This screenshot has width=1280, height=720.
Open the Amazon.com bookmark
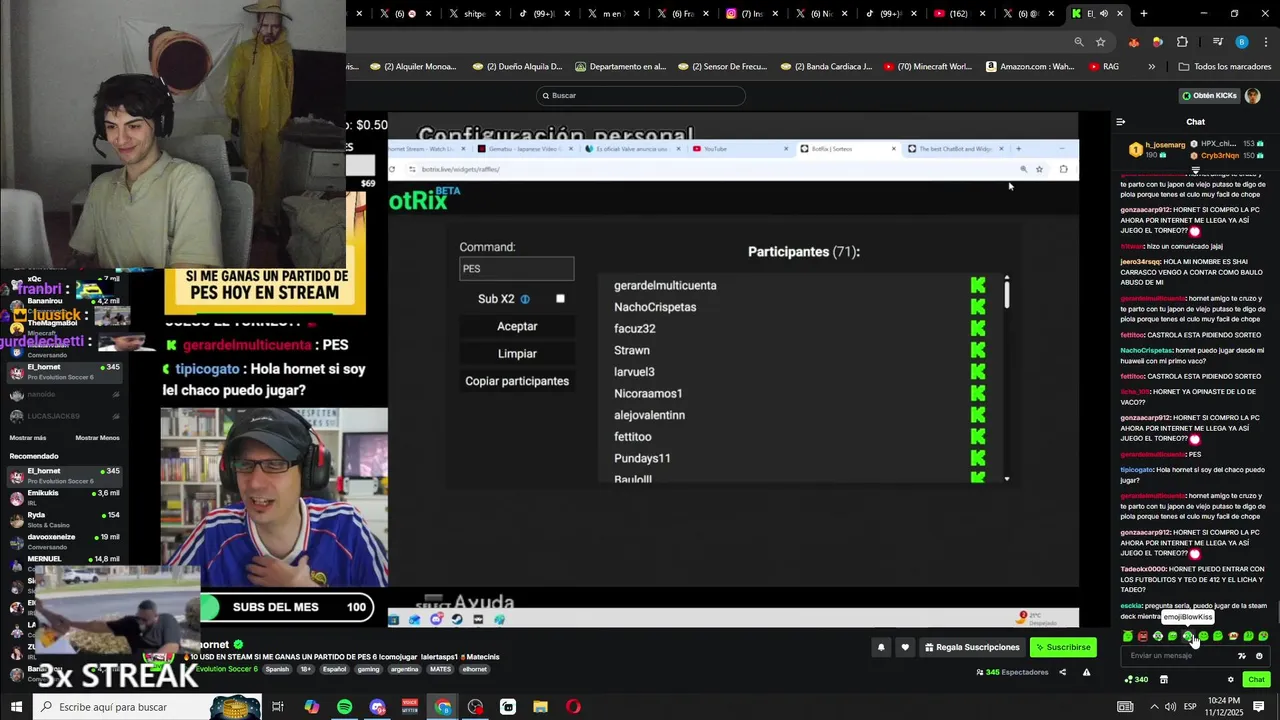1030,67
